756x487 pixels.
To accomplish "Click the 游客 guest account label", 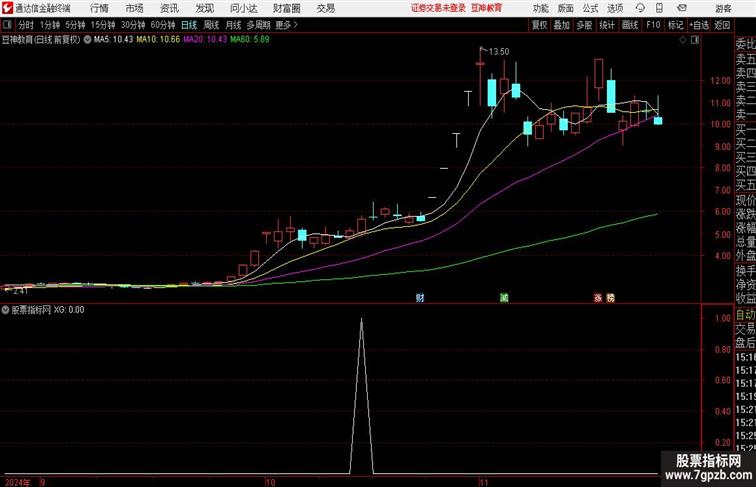I will pos(723,8).
